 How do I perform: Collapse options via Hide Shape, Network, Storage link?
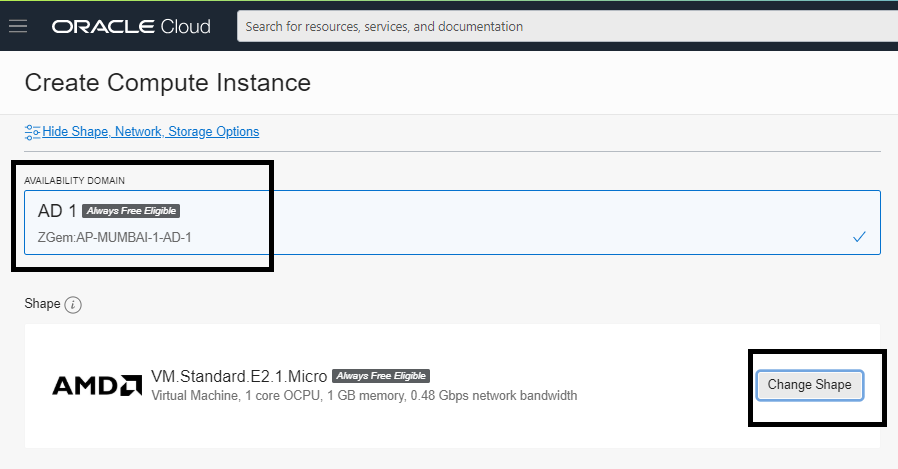click(150, 132)
